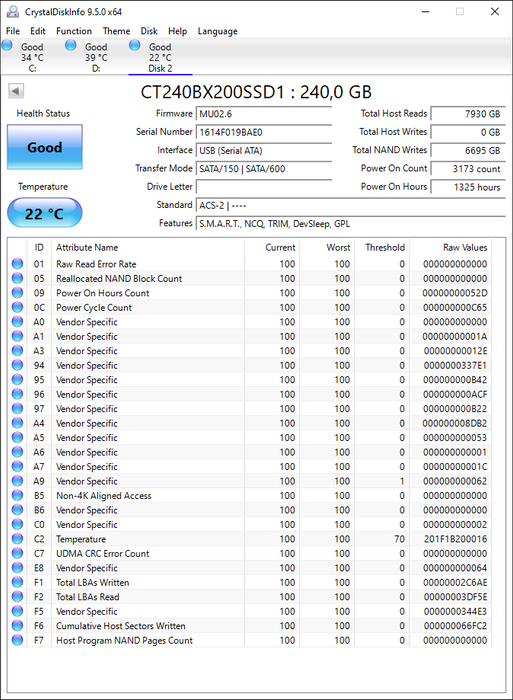Click status orb for Power On Hours Count
Viewport: 513px width, 700px height.
[x=17, y=293]
